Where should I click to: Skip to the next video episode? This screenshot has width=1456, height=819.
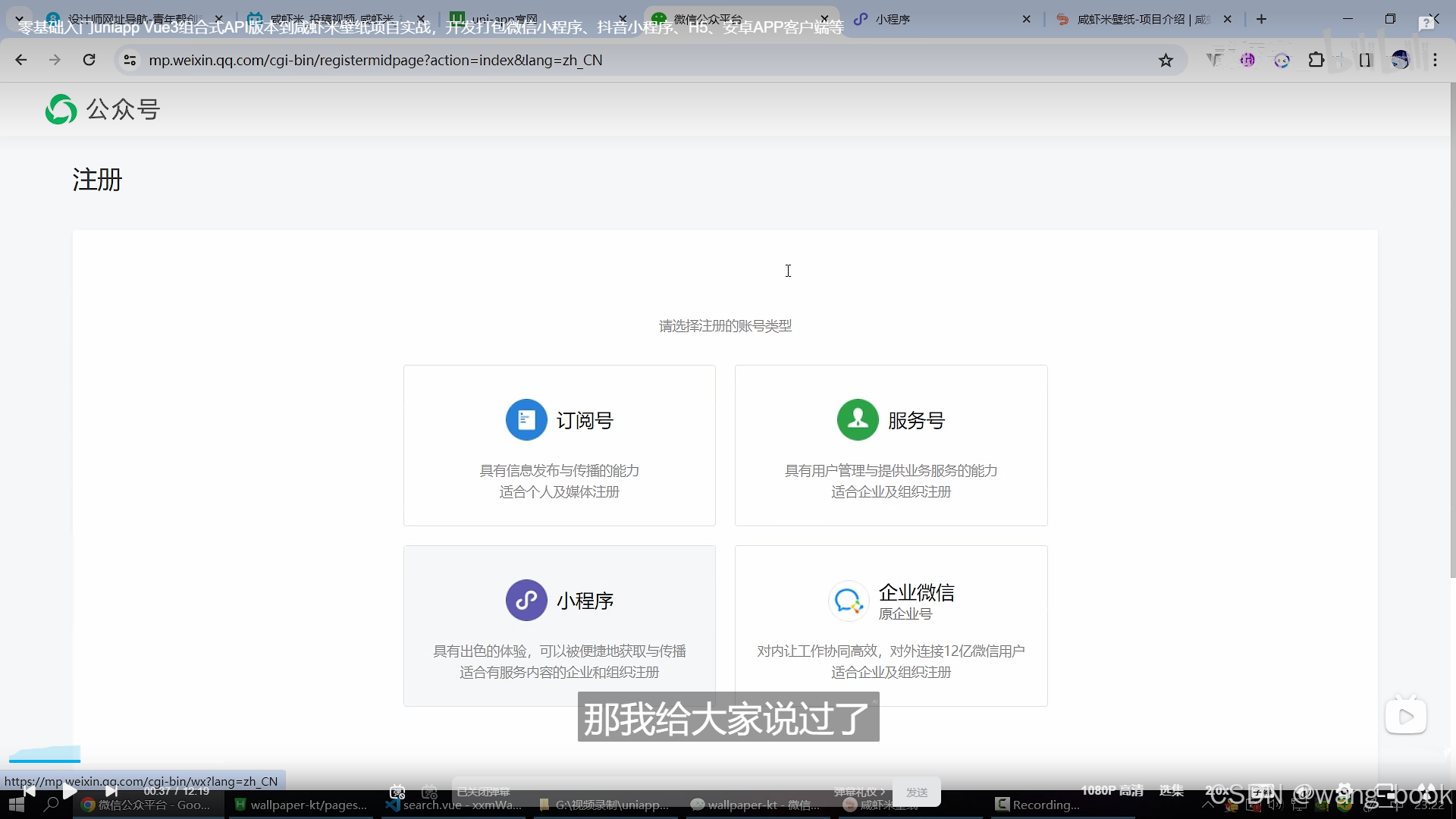tap(111, 791)
